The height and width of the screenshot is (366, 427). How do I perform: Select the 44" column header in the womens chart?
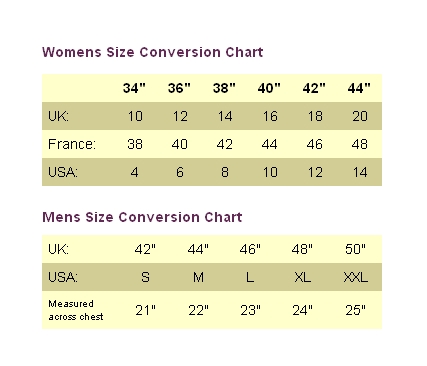[359, 88]
